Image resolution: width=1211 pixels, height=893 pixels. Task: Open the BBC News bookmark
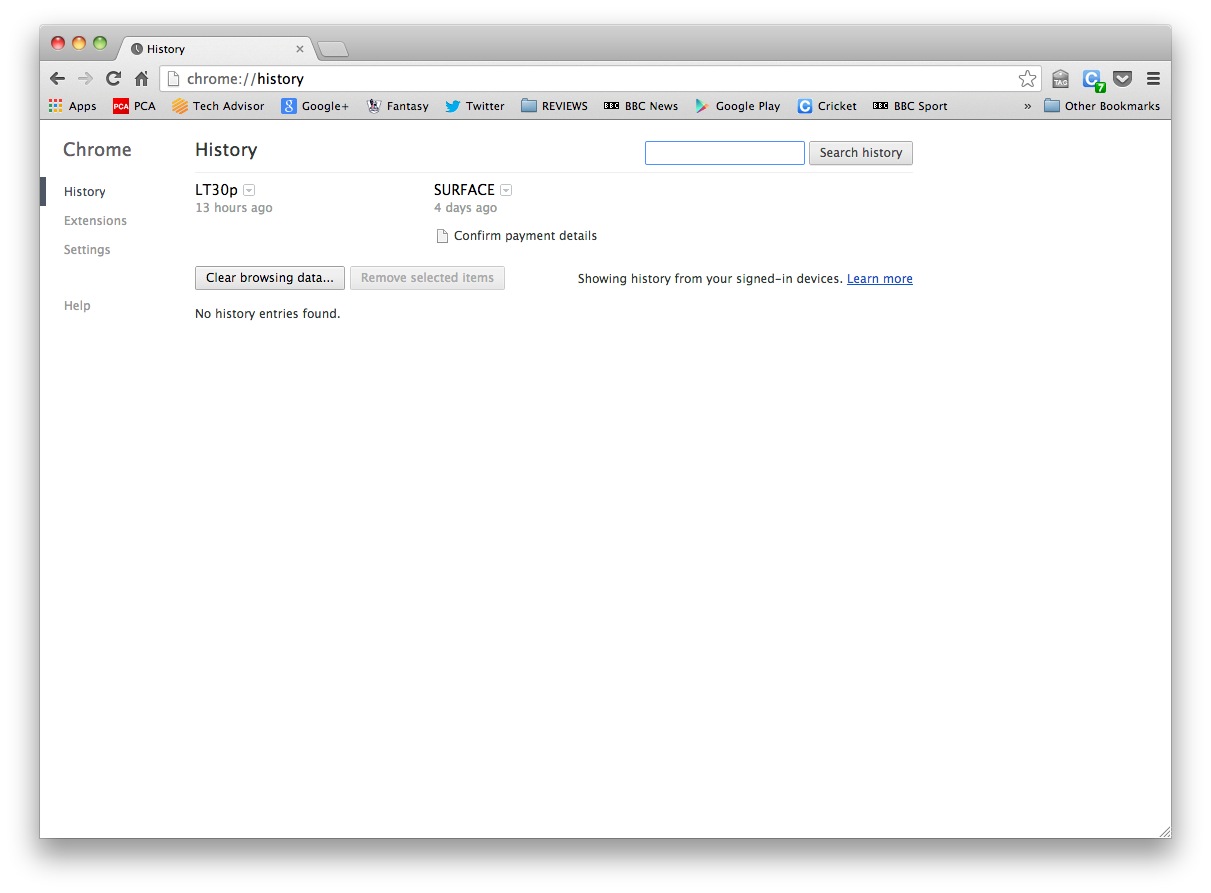tap(641, 106)
